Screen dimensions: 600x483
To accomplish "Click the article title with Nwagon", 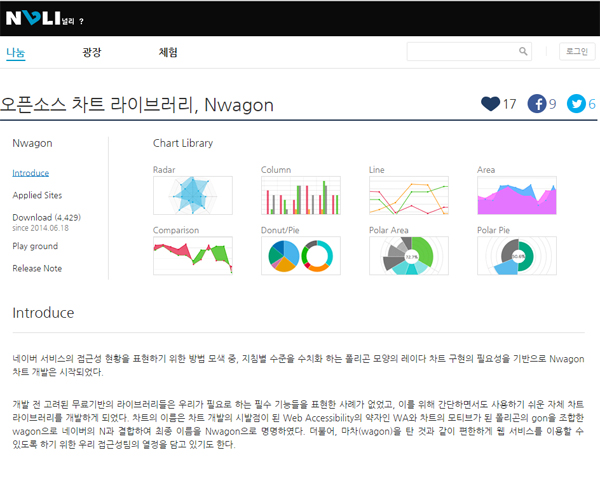I will [137, 104].
